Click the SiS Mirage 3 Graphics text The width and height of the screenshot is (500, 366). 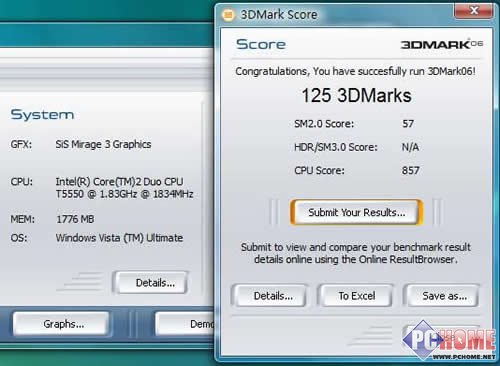(x=103, y=144)
